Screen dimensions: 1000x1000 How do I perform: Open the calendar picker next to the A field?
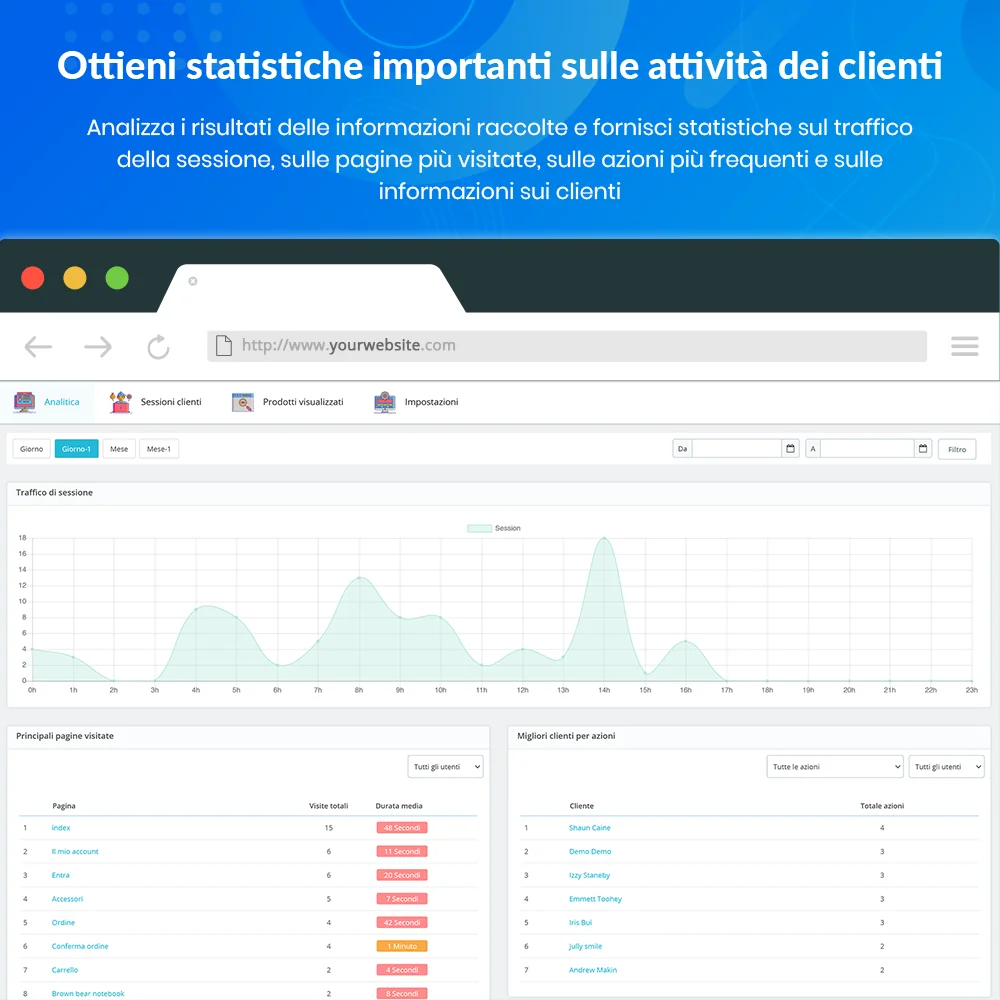(x=921, y=448)
